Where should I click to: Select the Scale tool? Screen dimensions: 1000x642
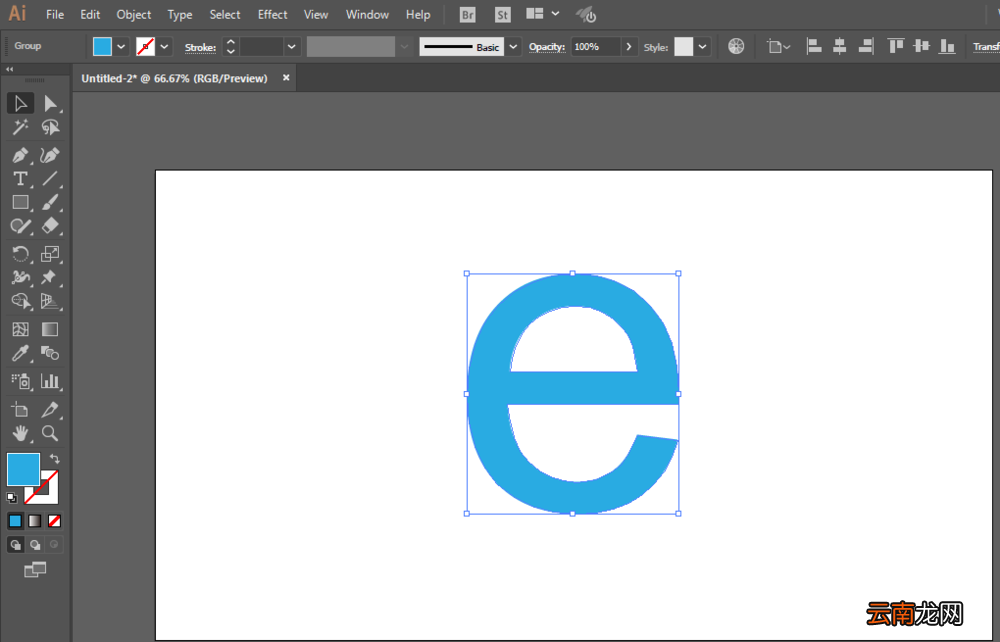pyautogui.click(x=50, y=254)
